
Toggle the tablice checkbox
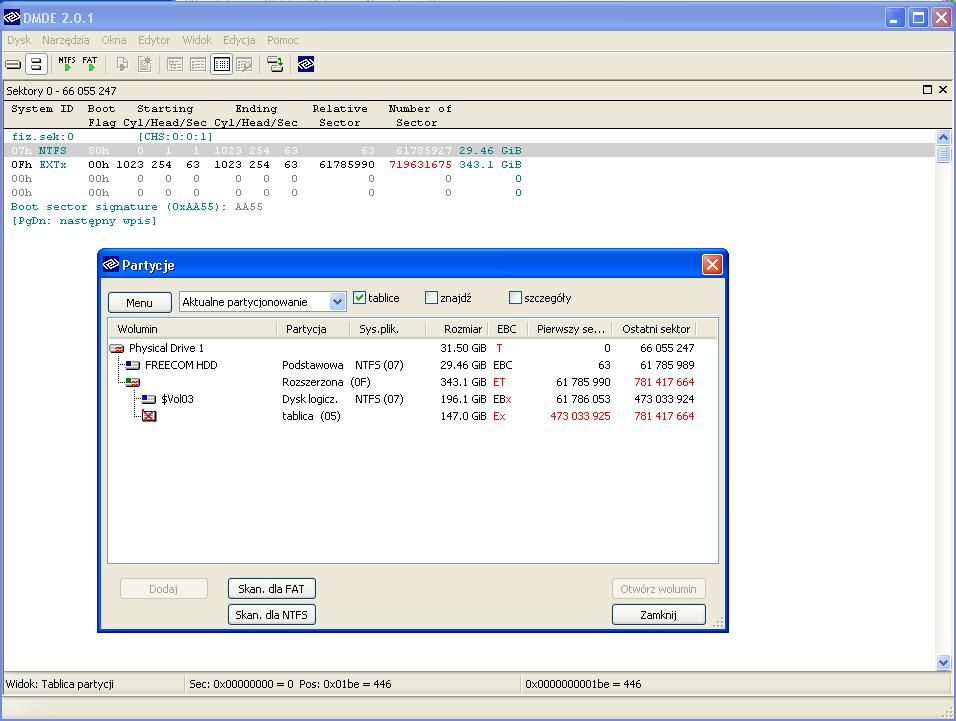(x=360, y=297)
